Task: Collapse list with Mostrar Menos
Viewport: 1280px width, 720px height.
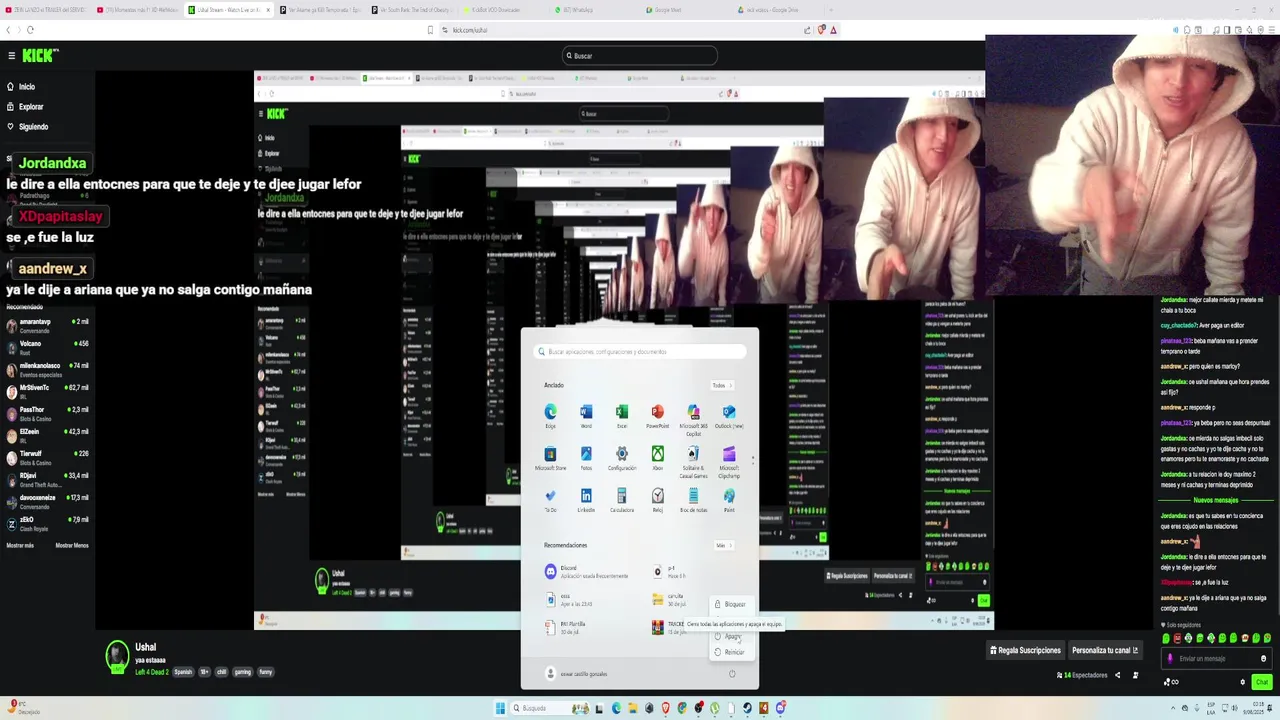Action: [x=72, y=545]
